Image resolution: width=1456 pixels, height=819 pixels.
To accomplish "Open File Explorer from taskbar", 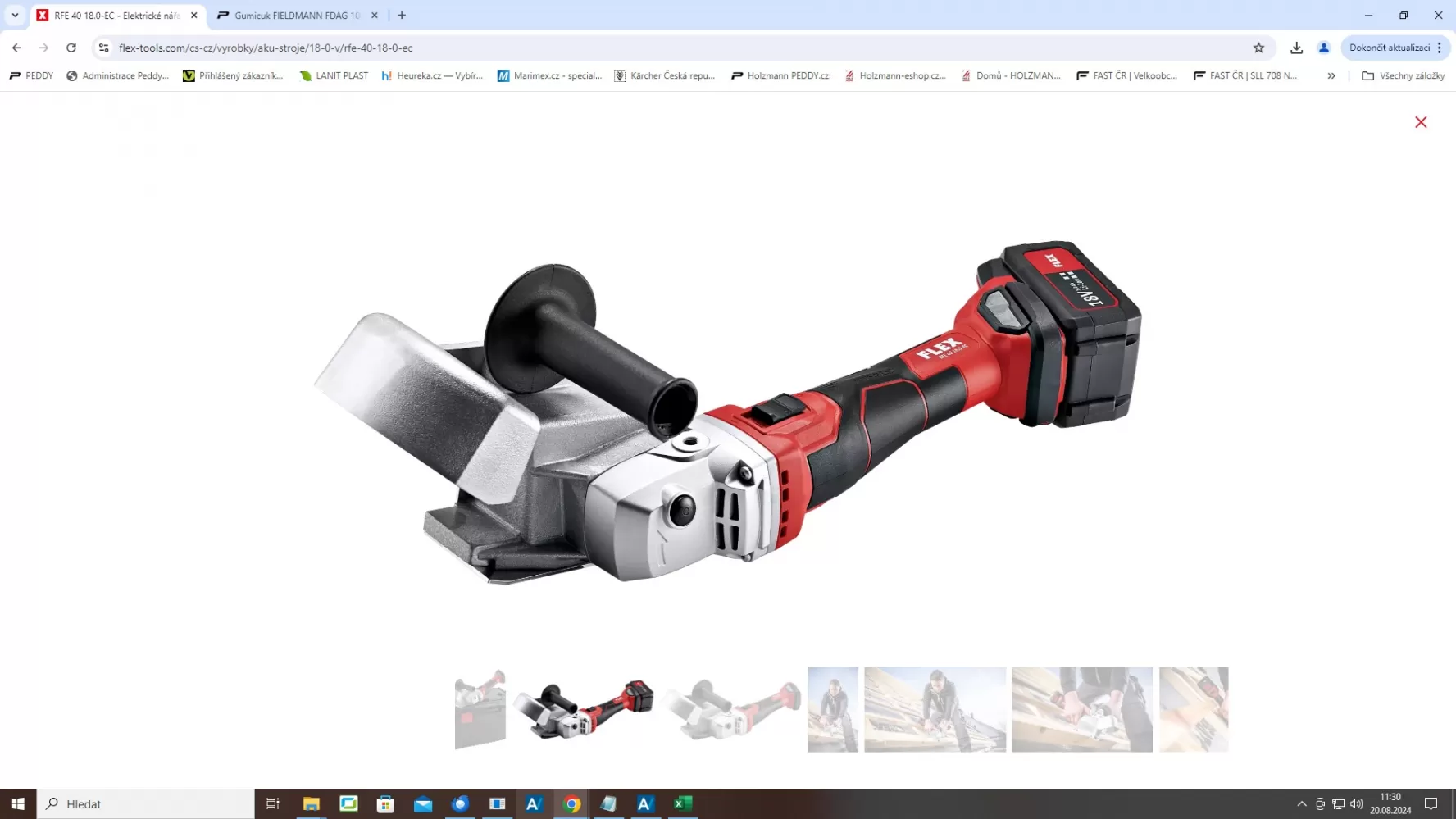I will tap(311, 803).
